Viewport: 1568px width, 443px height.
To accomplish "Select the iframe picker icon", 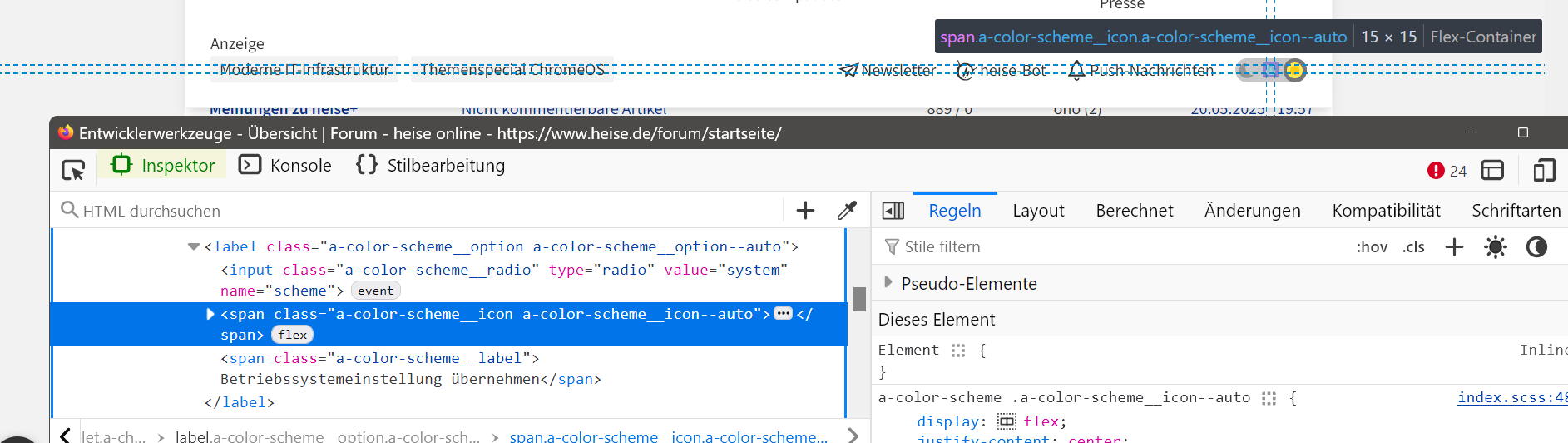I will point(1492,170).
